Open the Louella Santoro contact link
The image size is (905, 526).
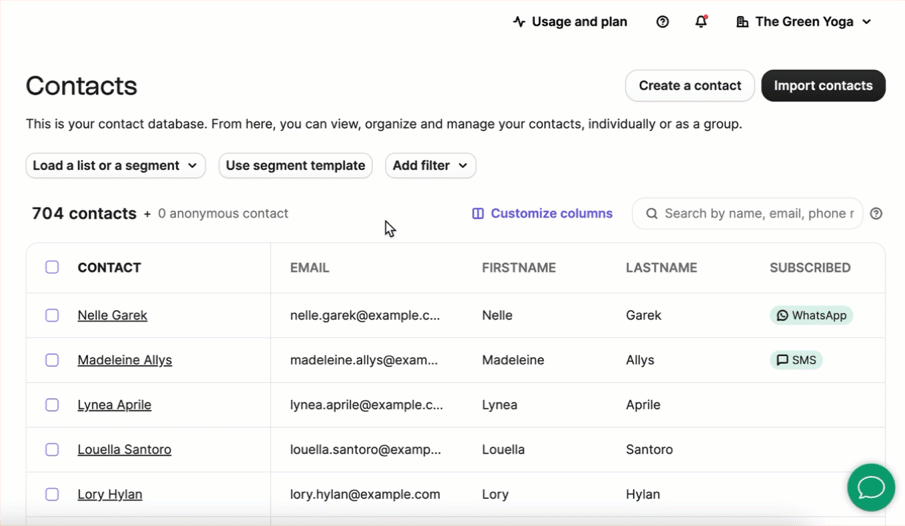click(124, 450)
